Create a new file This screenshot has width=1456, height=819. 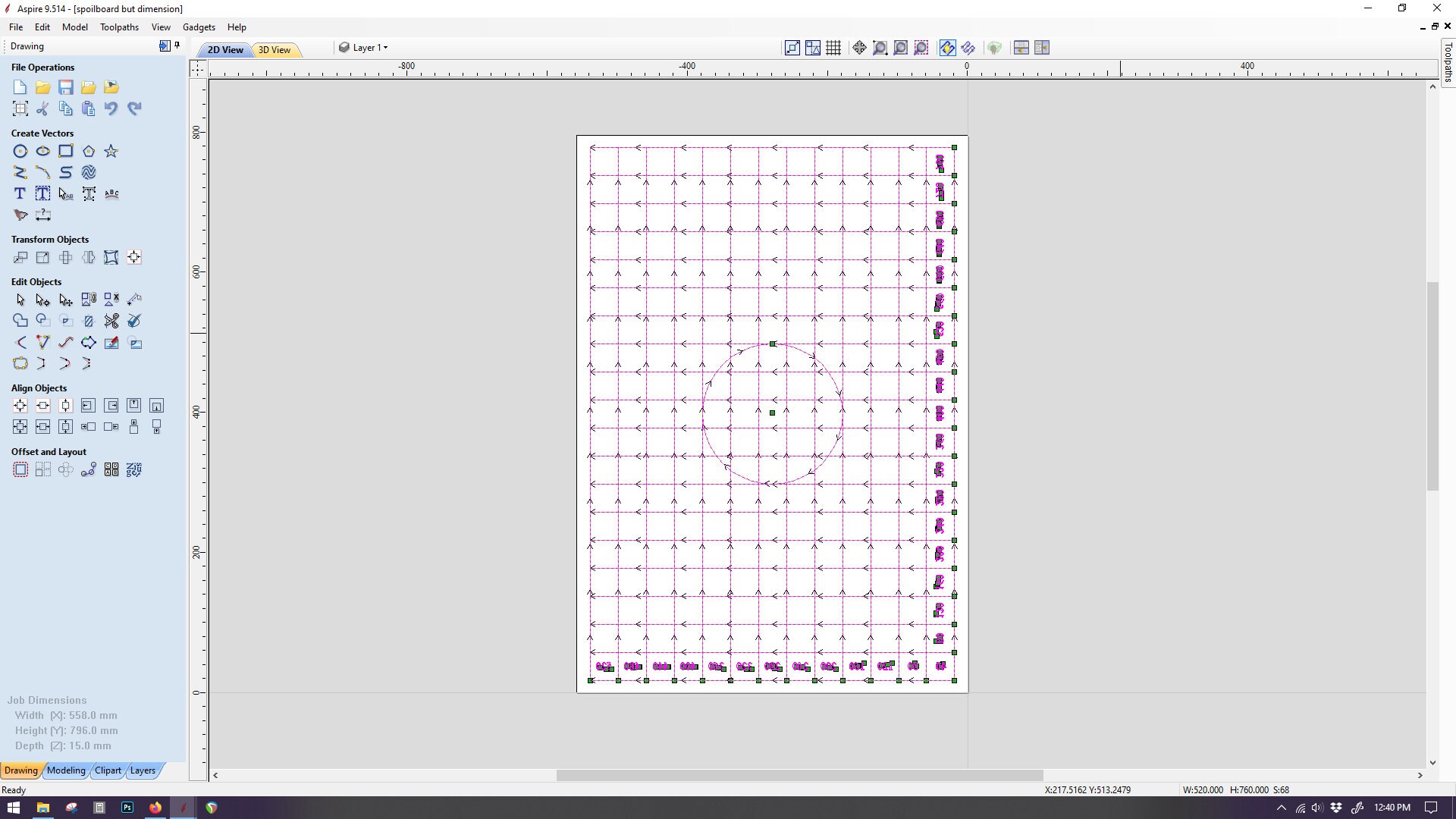tap(19, 87)
